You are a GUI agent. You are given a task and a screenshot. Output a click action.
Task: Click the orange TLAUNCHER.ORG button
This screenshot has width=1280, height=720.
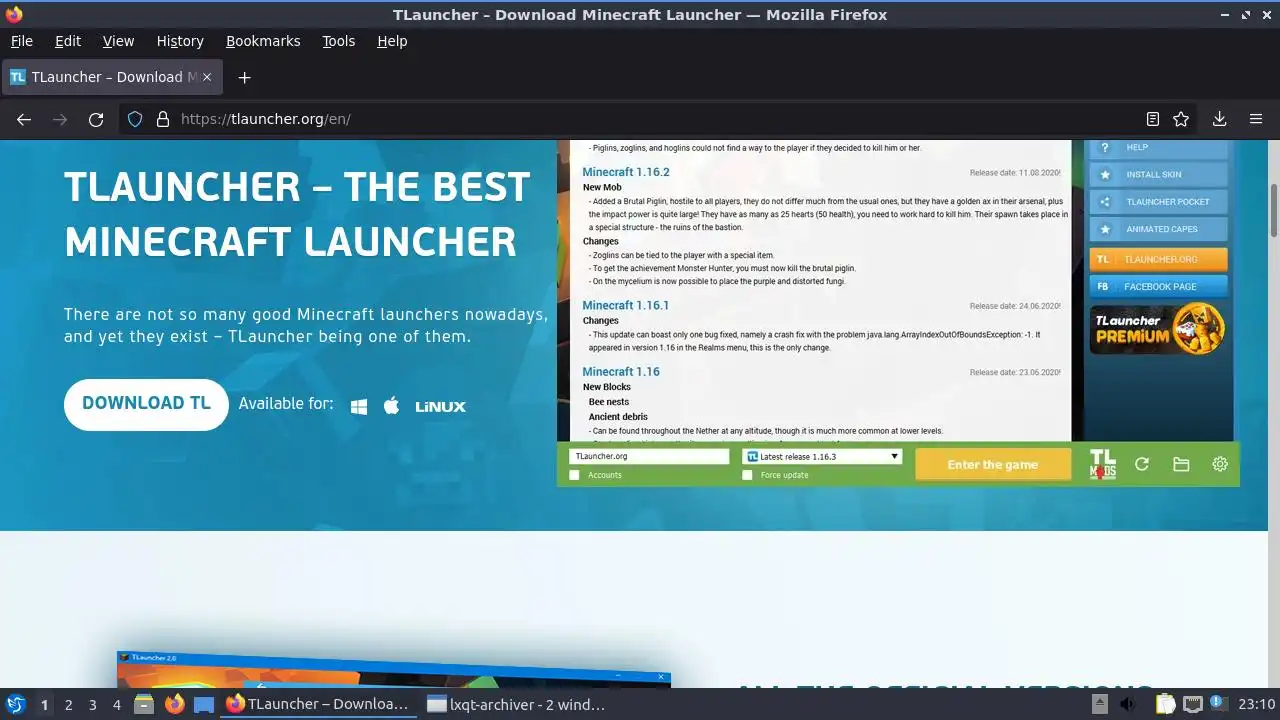point(1158,259)
